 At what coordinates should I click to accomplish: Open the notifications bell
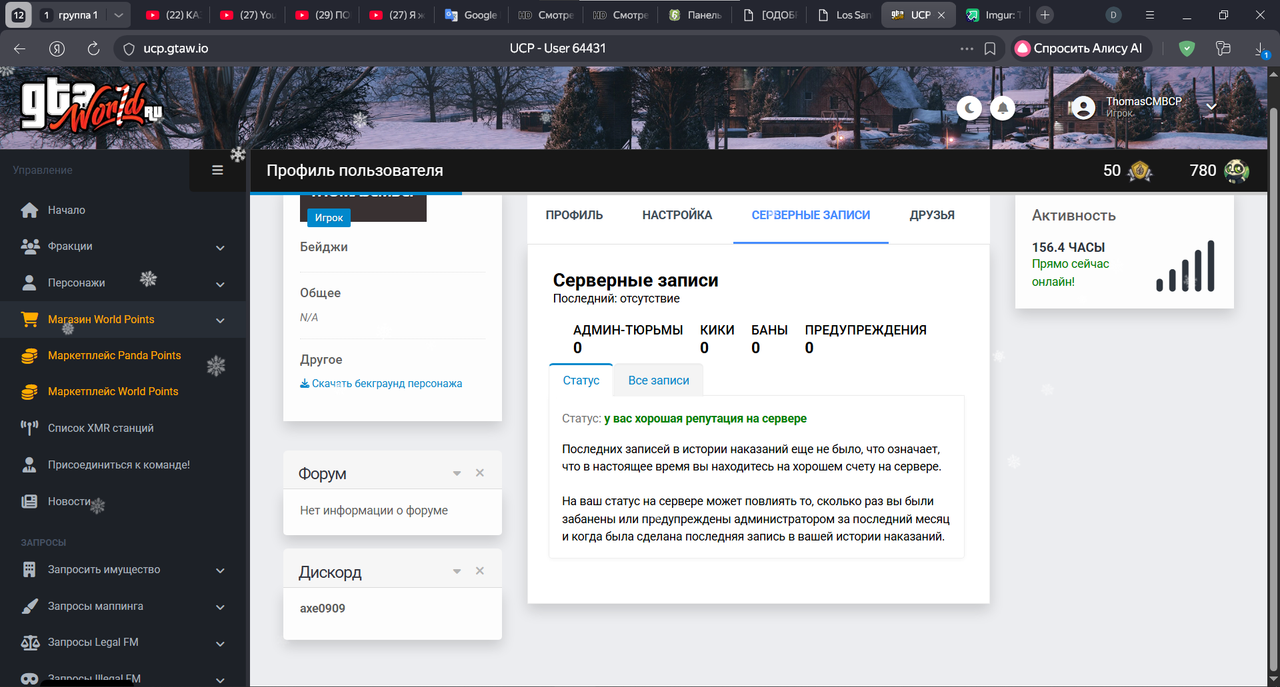(1001, 108)
